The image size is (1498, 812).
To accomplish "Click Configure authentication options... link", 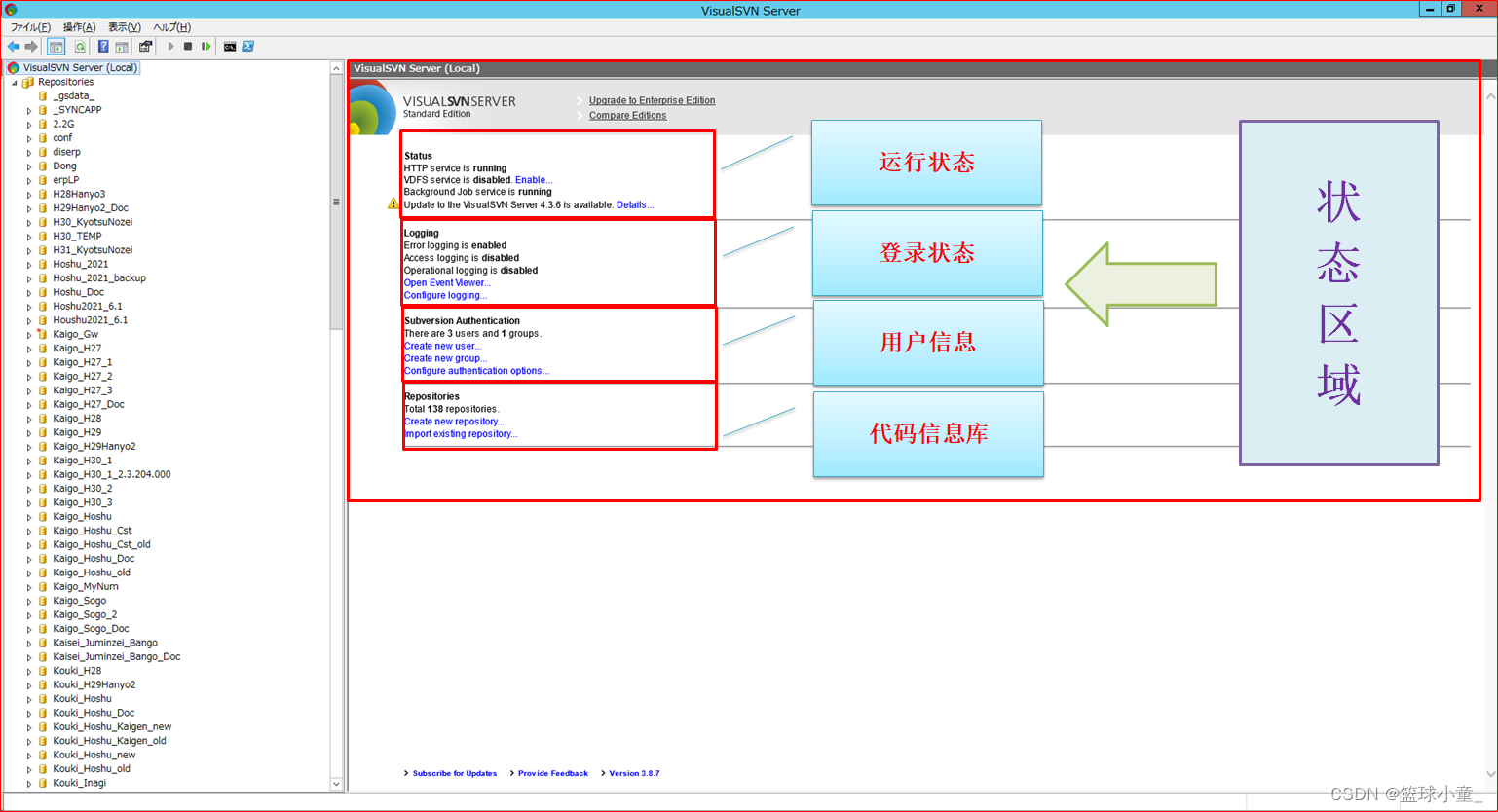I will (476, 371).
